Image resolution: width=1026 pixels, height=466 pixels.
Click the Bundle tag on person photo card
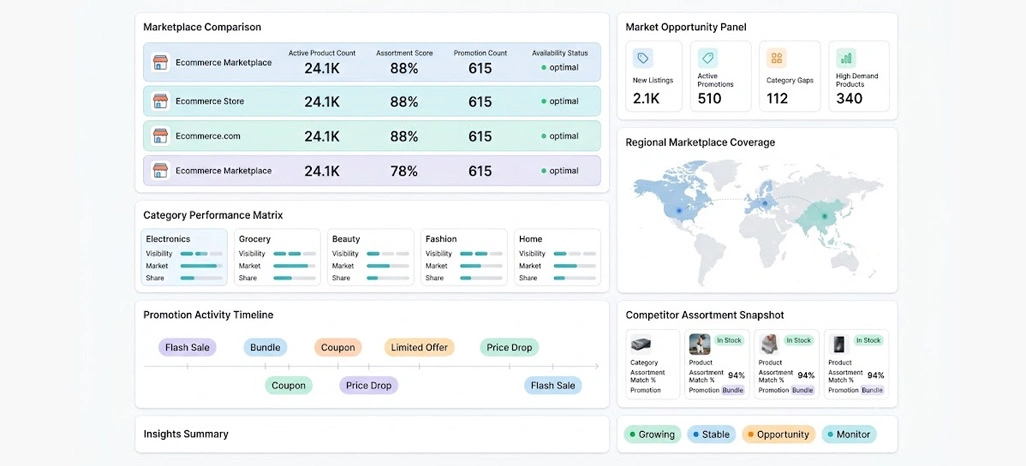click(x=732, y=390)
